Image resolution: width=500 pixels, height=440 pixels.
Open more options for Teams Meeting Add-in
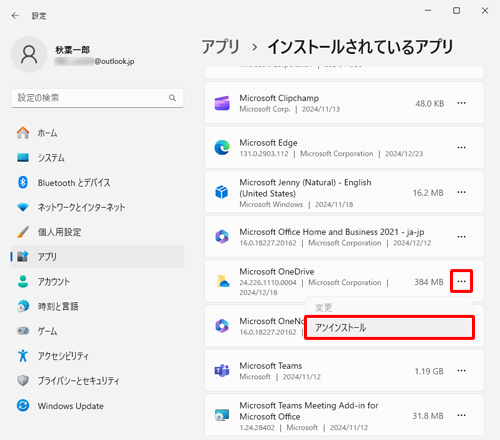[461, 415]
